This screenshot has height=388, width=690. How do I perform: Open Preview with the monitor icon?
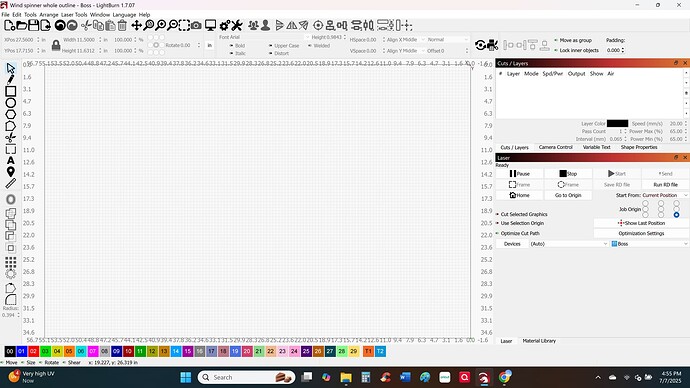[211, 26]
